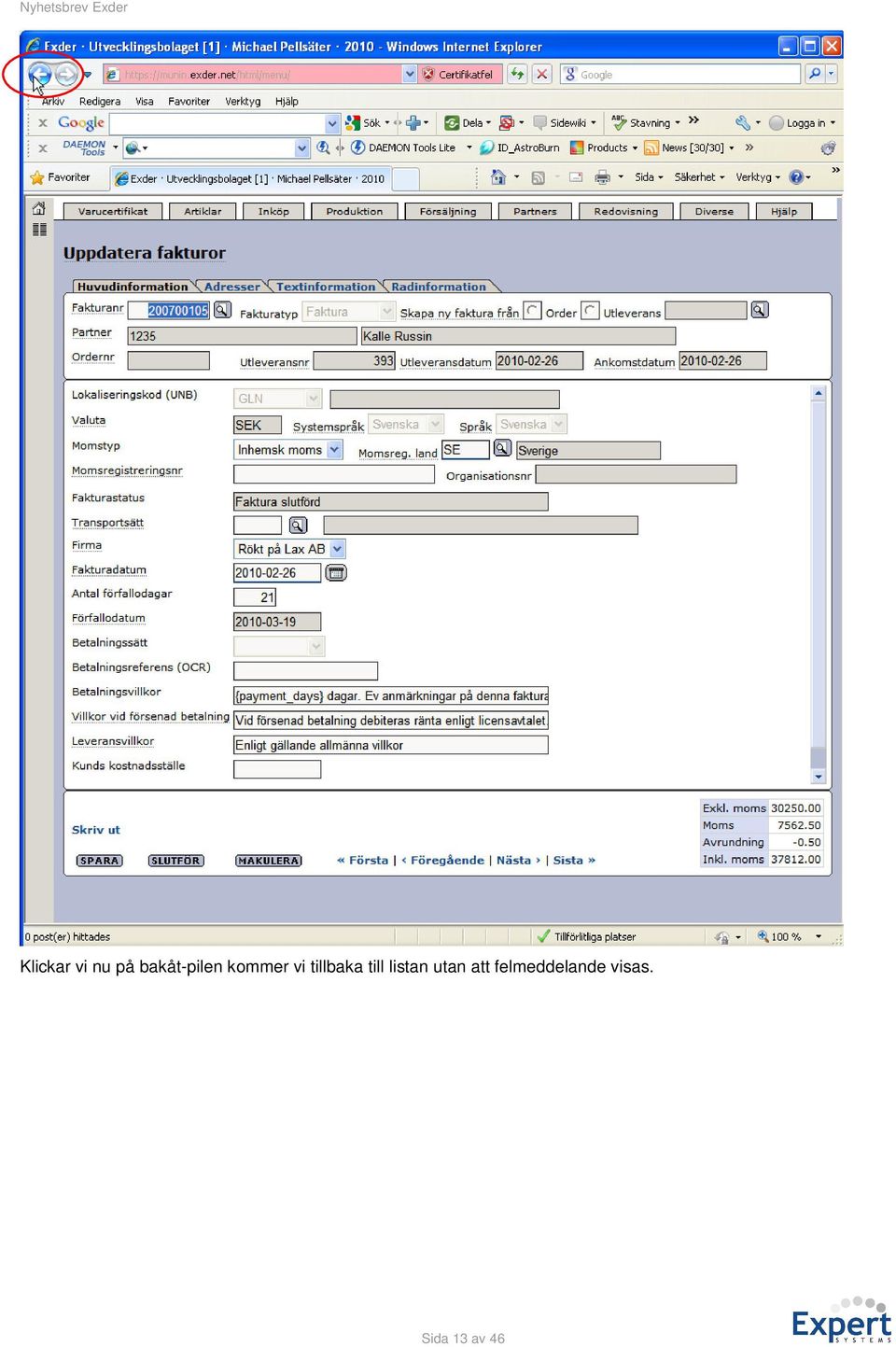Click the refresh page icon
The width and height of the screenshot is (896, 1347).
tap(517, 74)
